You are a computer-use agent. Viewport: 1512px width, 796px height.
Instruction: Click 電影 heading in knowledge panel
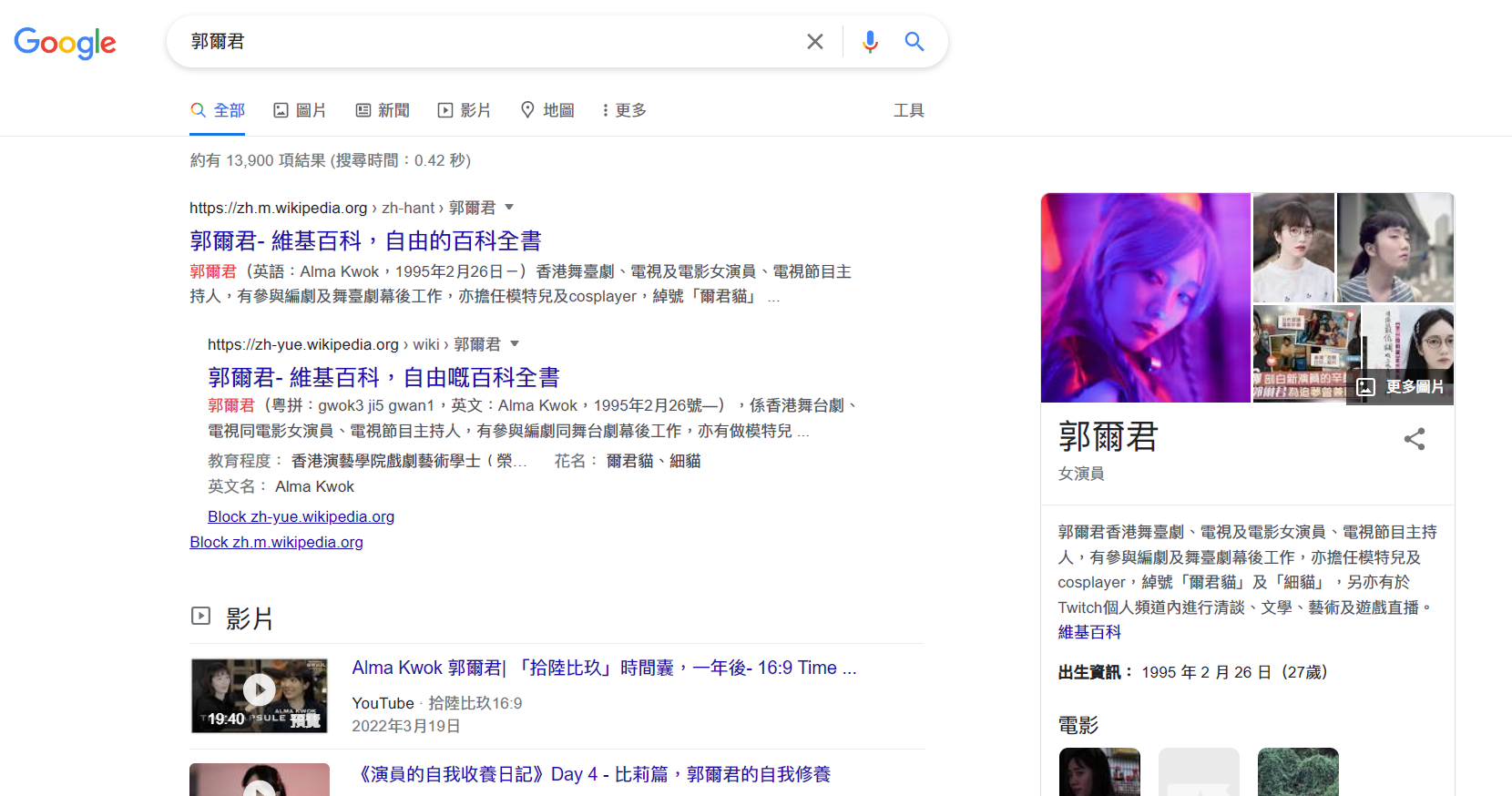[1078, 725]
